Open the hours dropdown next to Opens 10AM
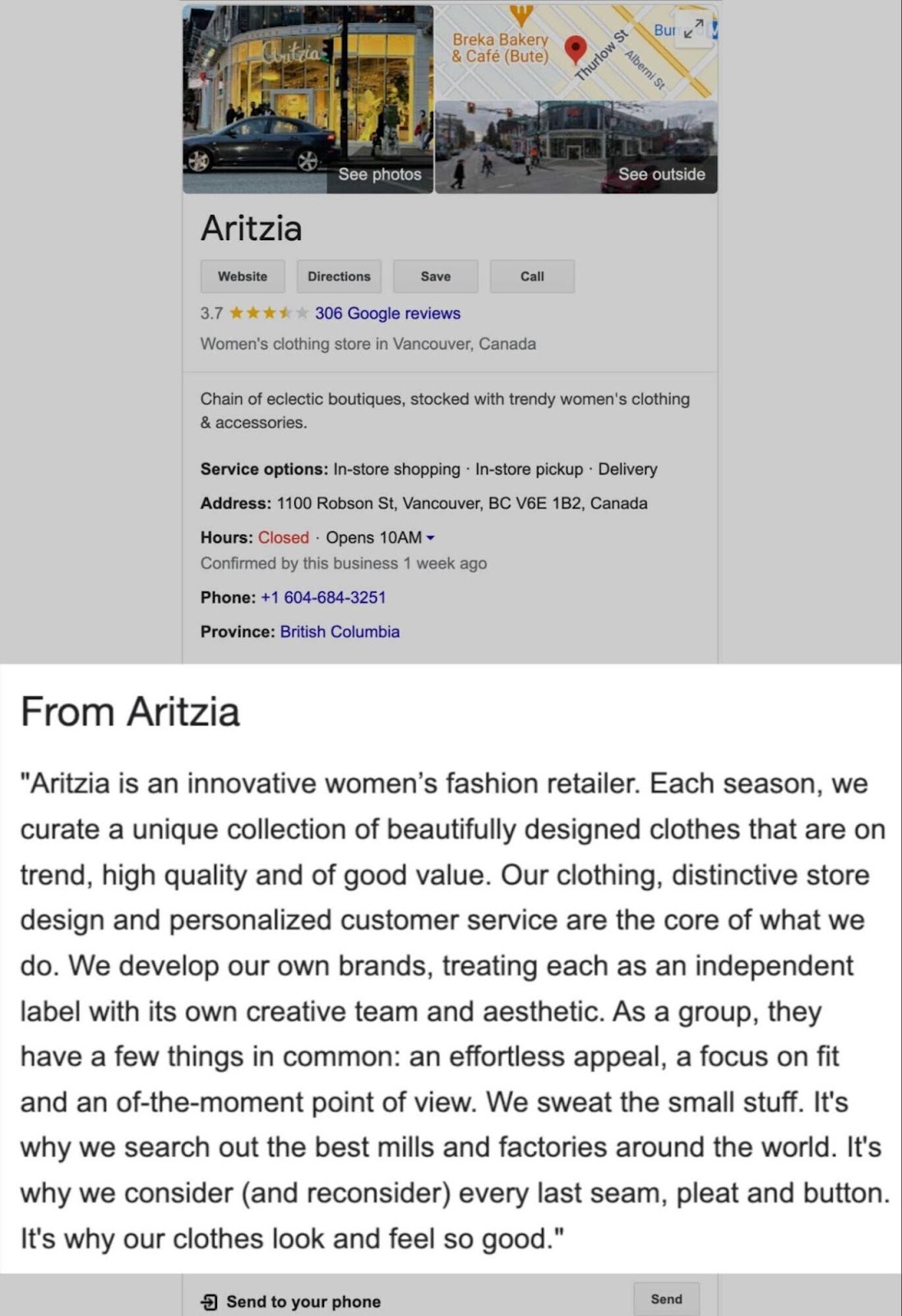Image resolution: width=902 pixels, height=1316 pixels. click(x=431, y=537)
